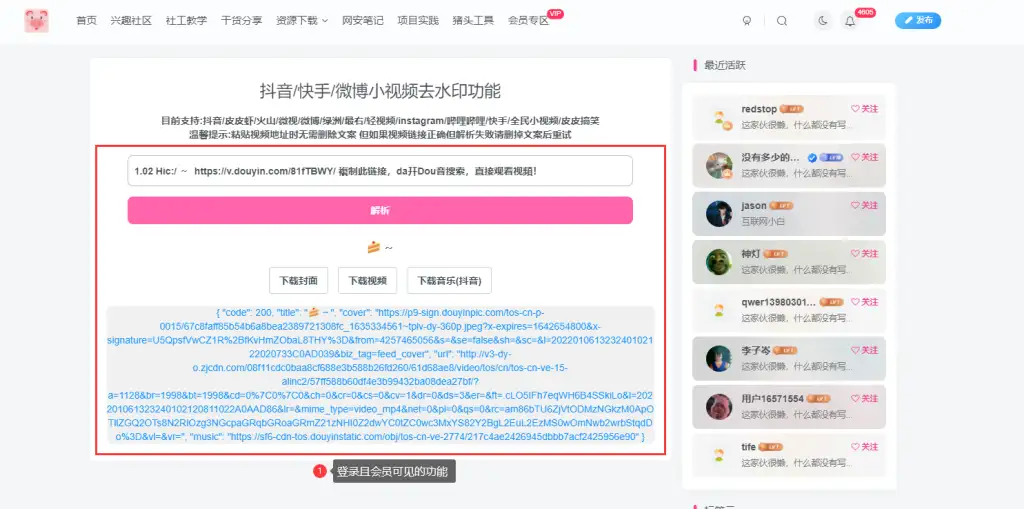The width and height of the screenshot is (1024, 509).
Task: Open jason's profile avatar
Action: coord(719,214)
